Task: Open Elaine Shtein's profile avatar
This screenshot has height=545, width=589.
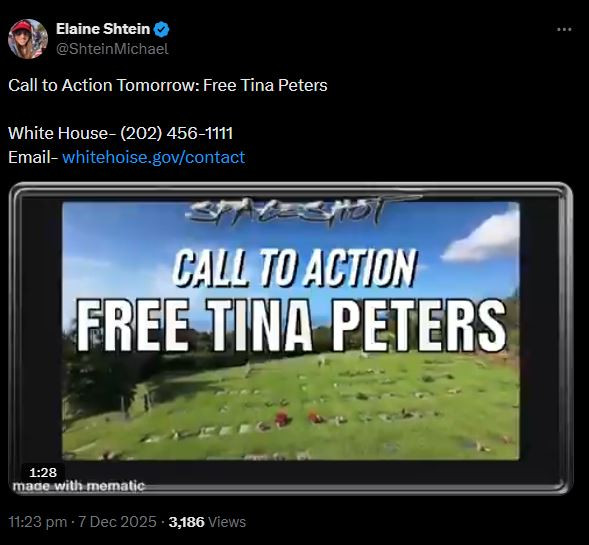Action: pos(28,39)
